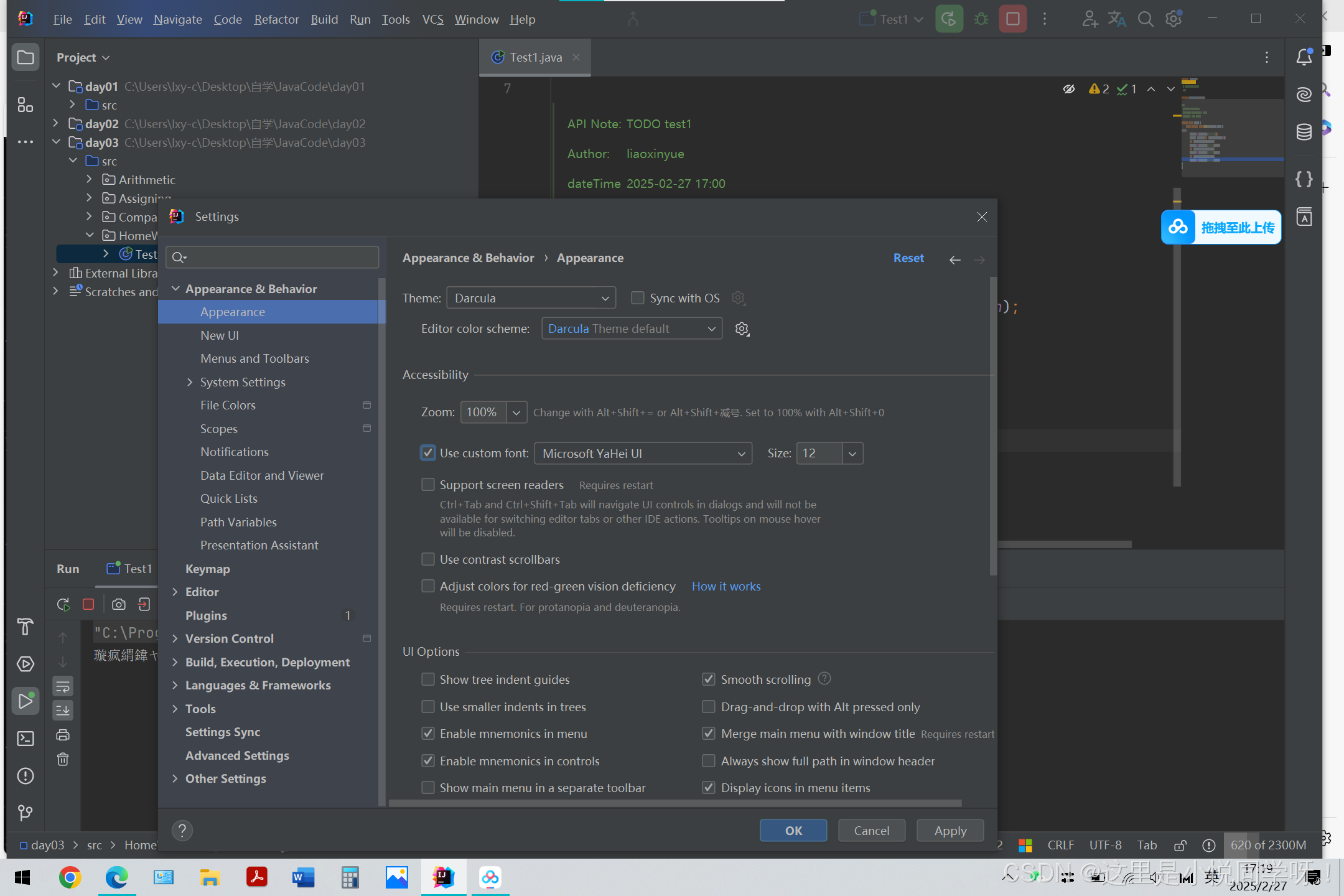Click the rerun icon in the Run panel

[63, 604]
